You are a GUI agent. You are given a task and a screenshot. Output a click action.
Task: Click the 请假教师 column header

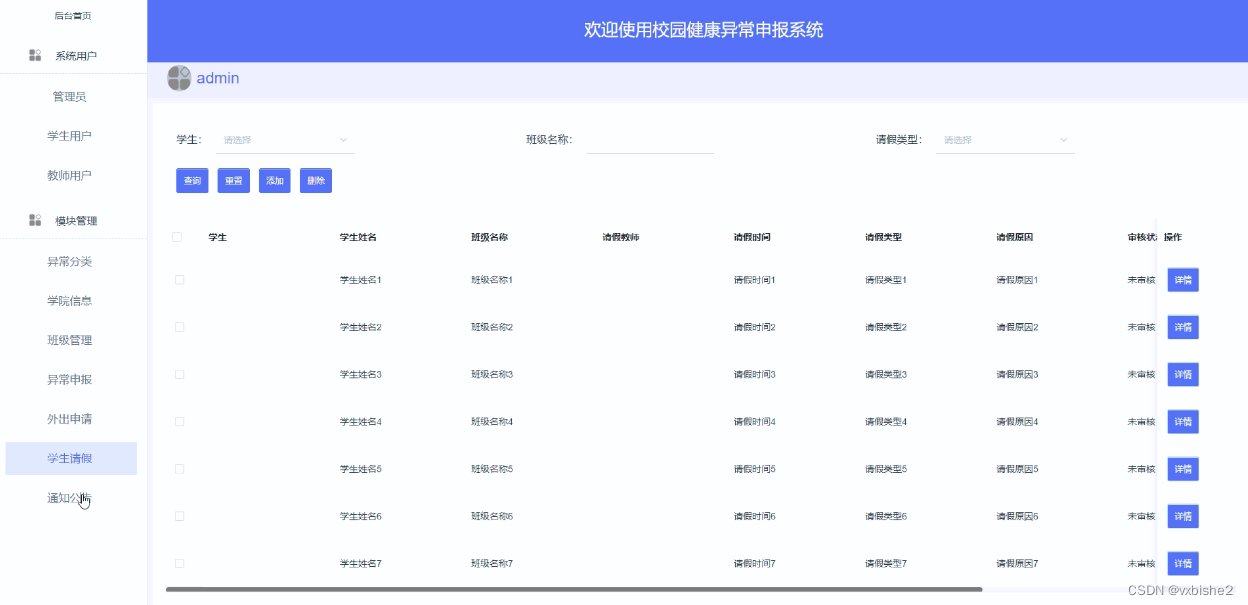[621, 237]
